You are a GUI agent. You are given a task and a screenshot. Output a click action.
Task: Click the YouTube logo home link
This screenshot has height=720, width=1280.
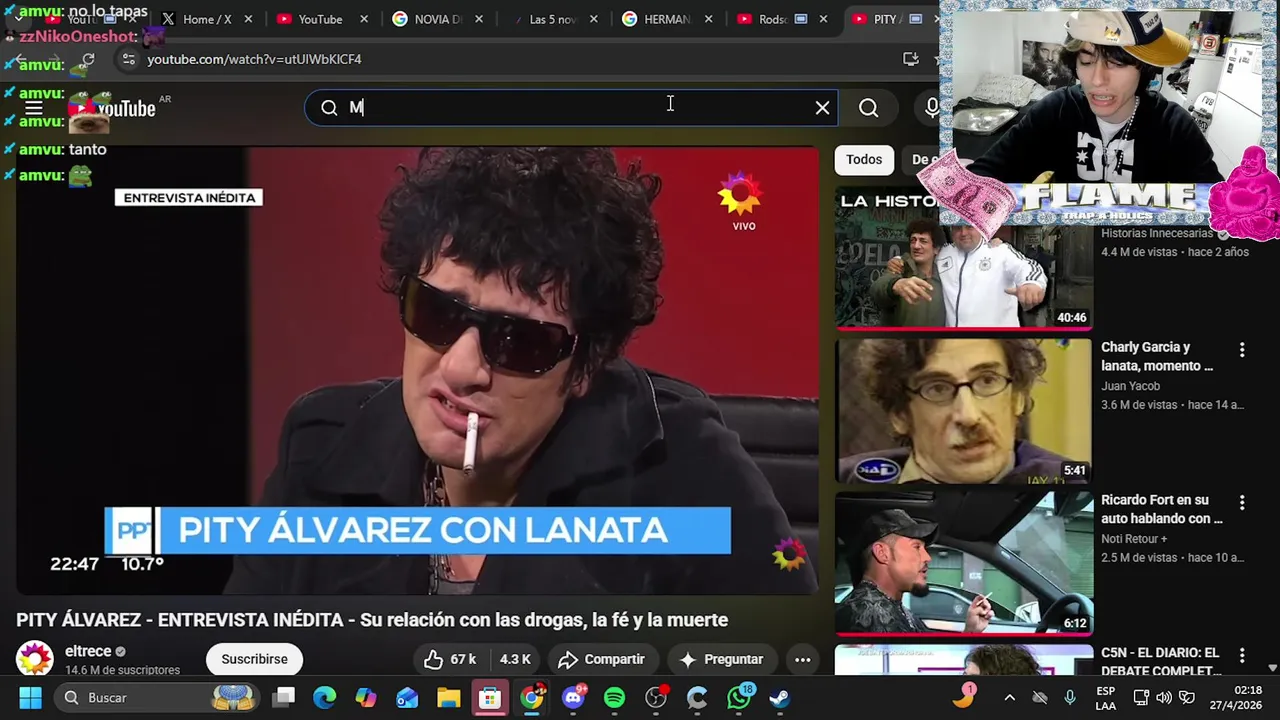(x=114, y=108)
